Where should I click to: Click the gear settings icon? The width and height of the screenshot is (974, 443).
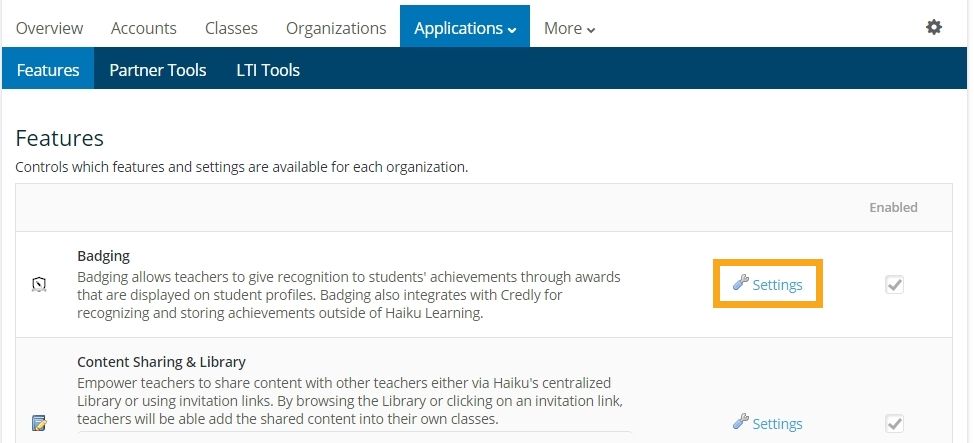tap(933, 28)
